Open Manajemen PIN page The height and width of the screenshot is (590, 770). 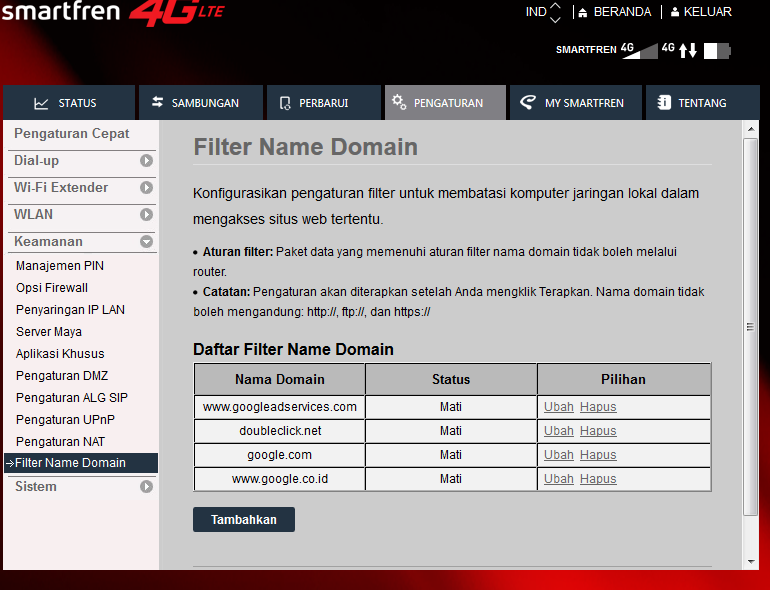point(60,266)
